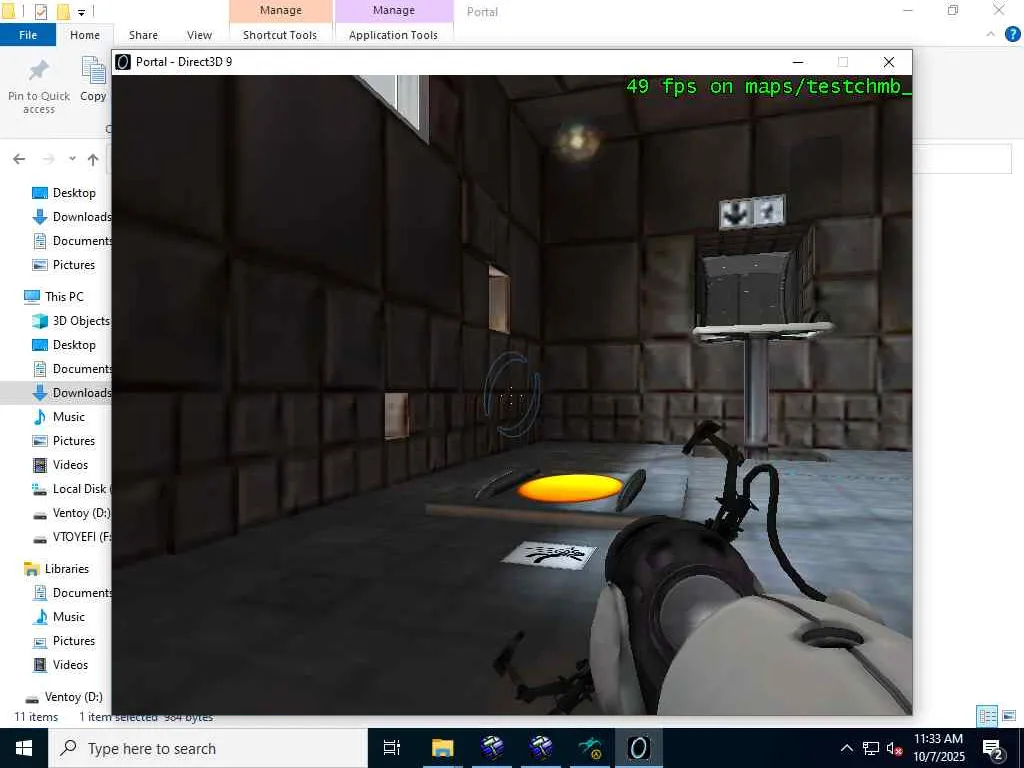Image resolution: width=1024 pixels, height=768 pixels.
Task: Open the View ribbon tab
Action: pos(199,35)
